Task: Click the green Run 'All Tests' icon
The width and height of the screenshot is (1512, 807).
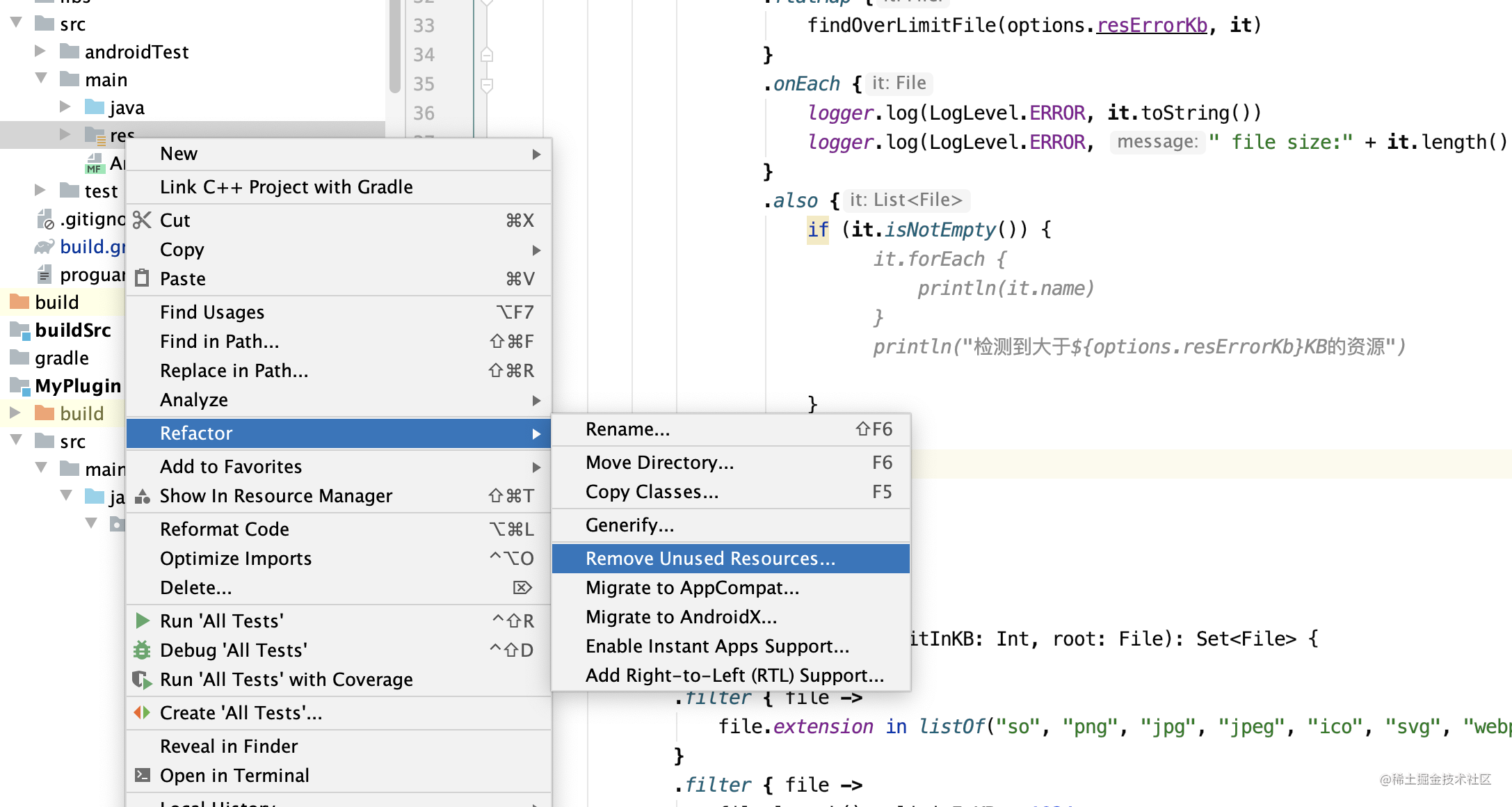Action: (142, 621)
